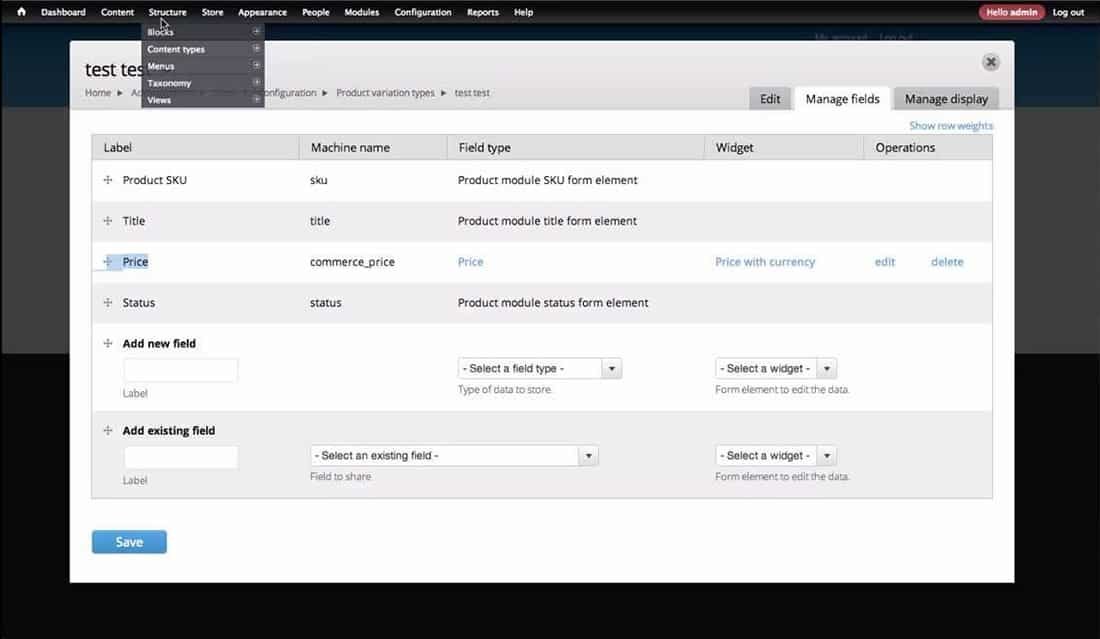Select Views from the Structure menu
Screen dimensions: 1100x639
[158, 99]
